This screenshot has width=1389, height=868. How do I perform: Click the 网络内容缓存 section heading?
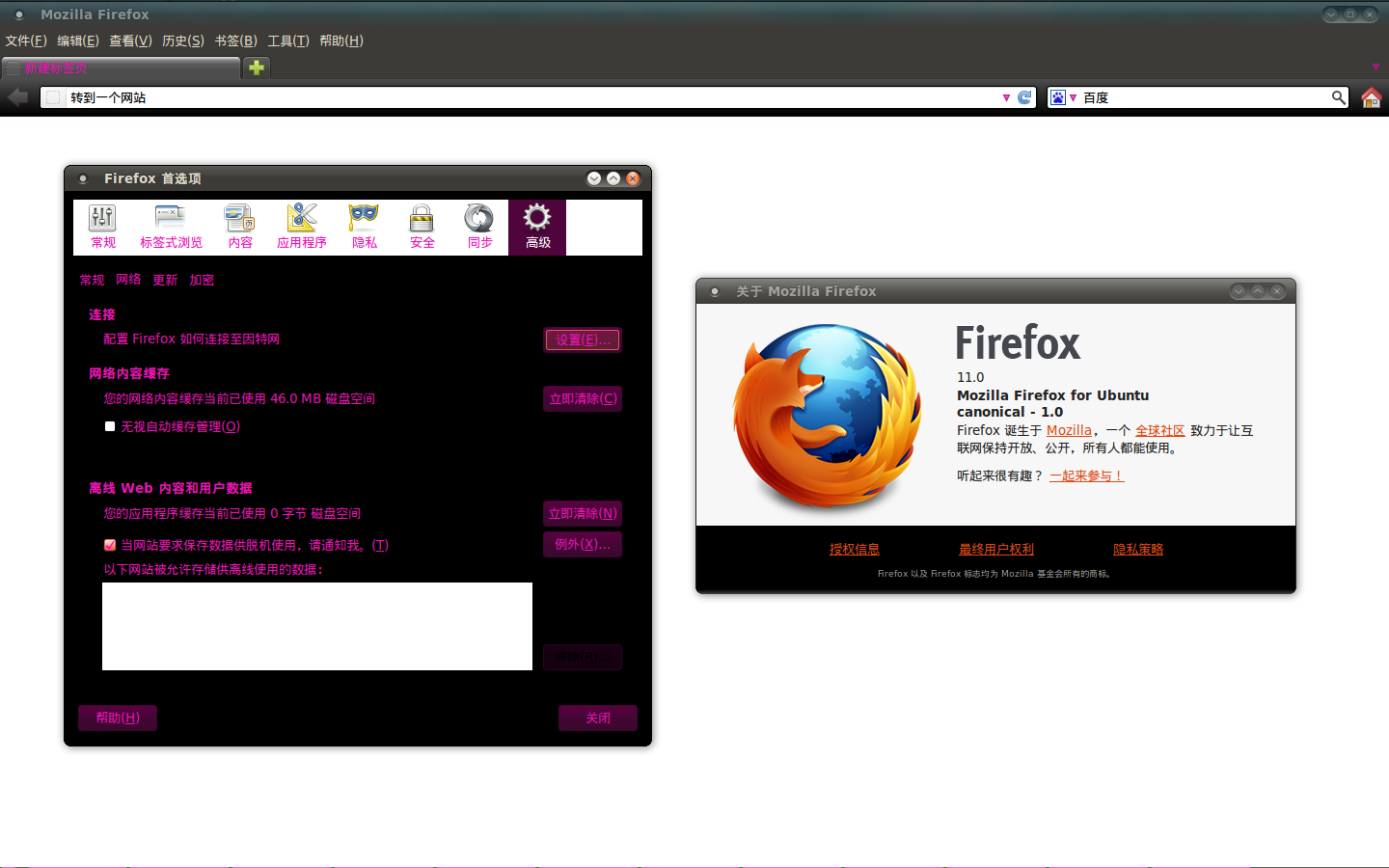129,373
